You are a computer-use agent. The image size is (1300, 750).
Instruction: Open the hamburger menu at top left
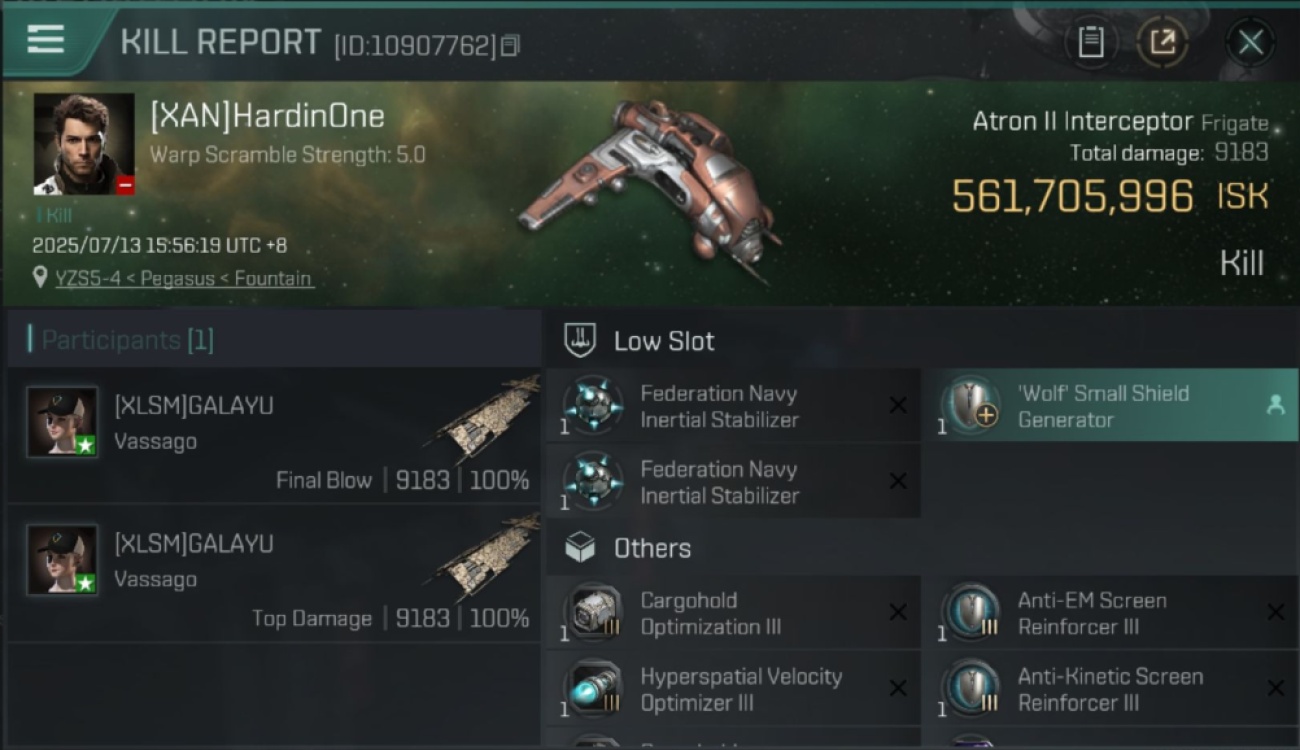(46, 39)
